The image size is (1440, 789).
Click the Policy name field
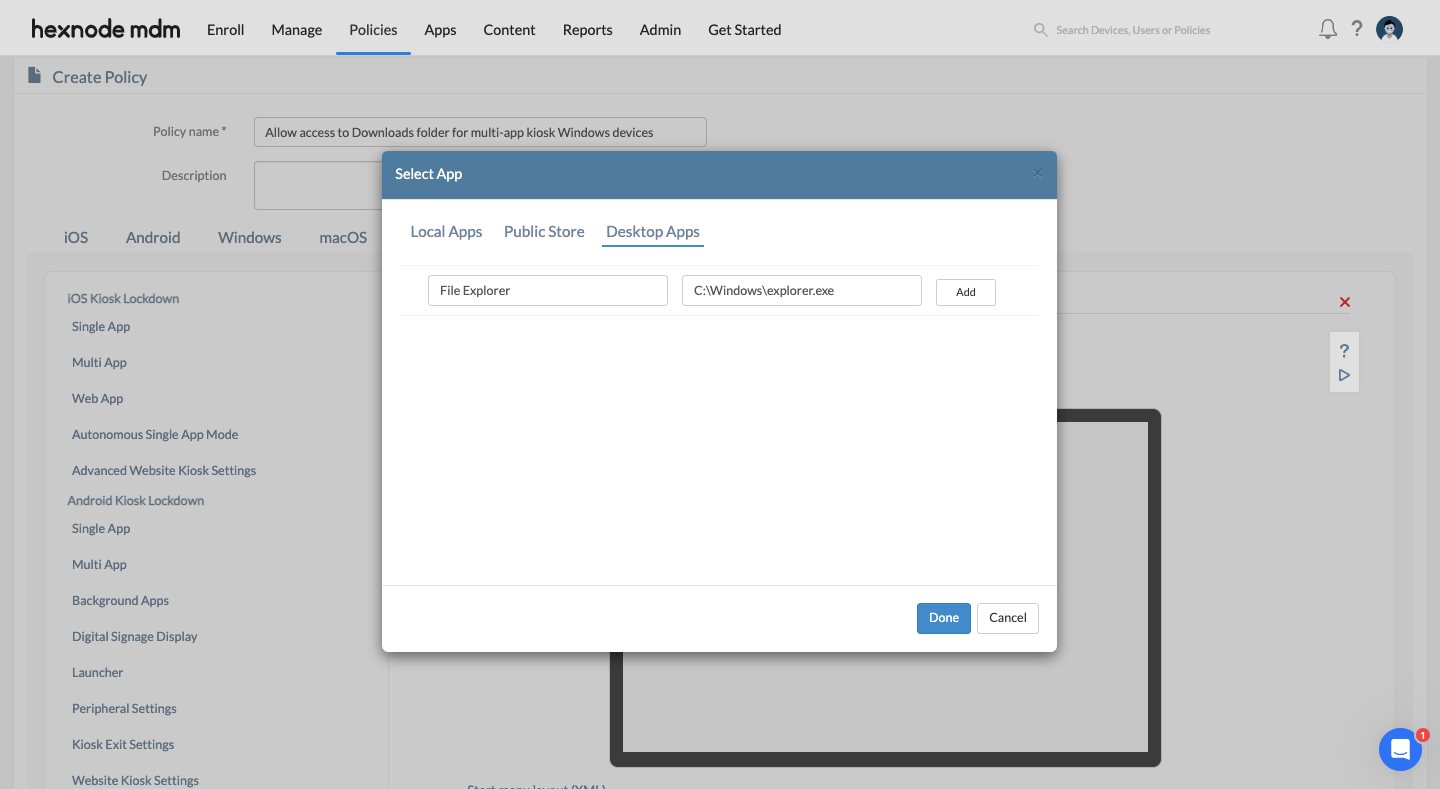pos(480,132)
